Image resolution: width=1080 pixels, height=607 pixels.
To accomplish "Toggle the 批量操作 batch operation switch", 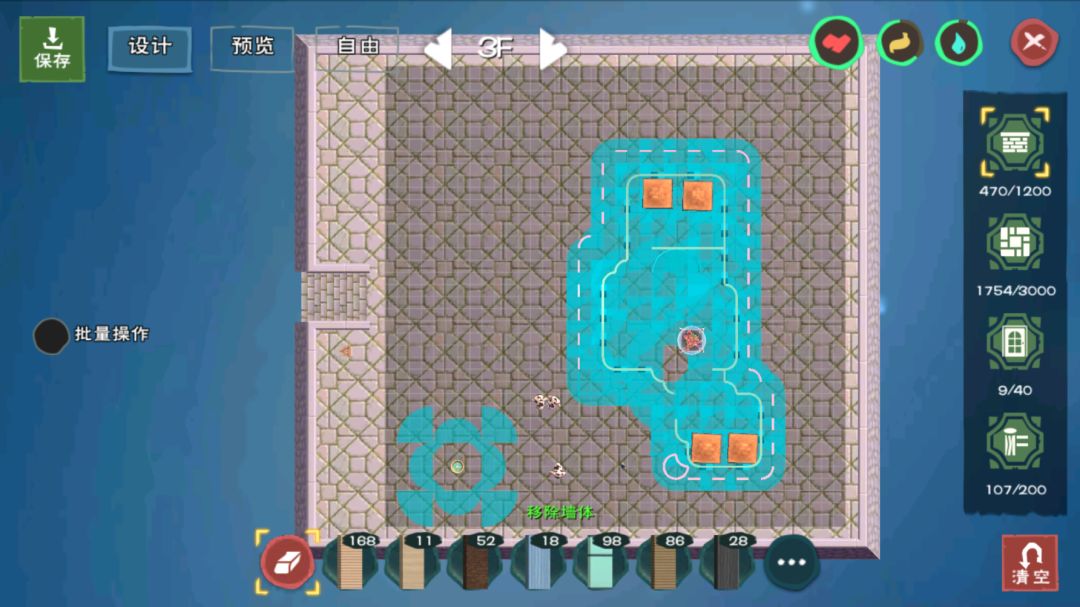I will click(50, 336).
